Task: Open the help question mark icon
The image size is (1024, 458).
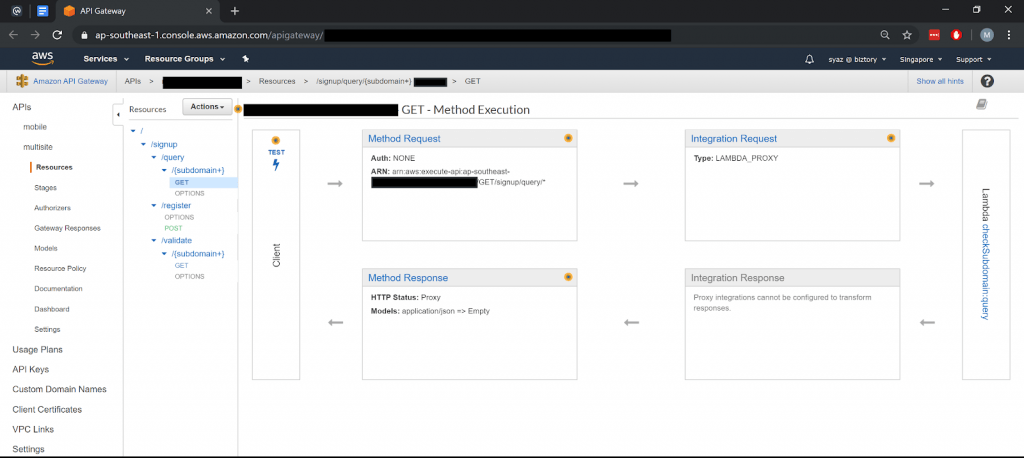Action: (987, 81)
